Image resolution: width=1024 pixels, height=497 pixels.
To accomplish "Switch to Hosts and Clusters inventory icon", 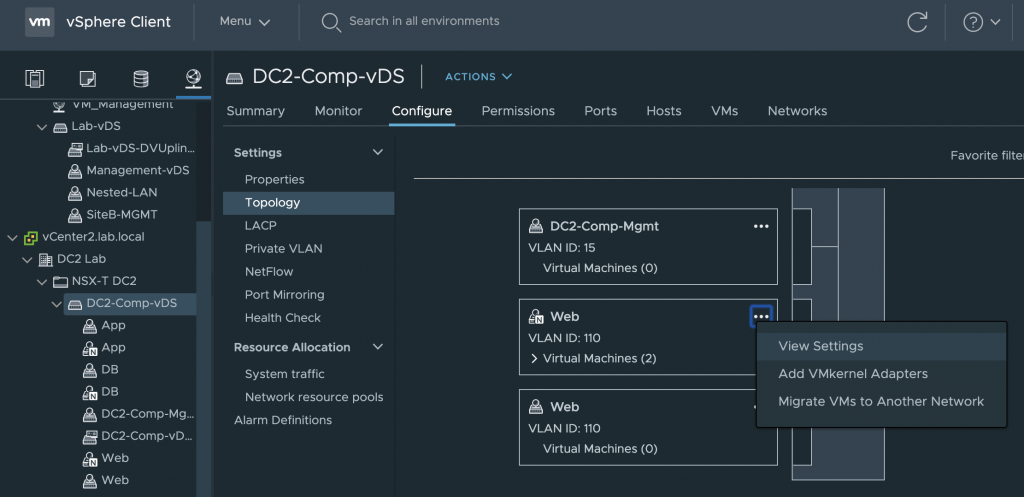I will pyautogui.click(x=35, y=79).
